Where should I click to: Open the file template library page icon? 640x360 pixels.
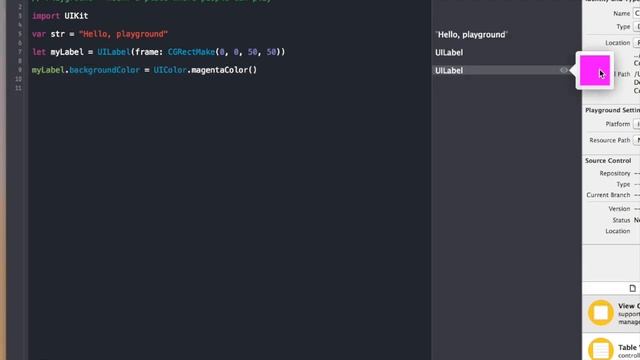[632, 288]
